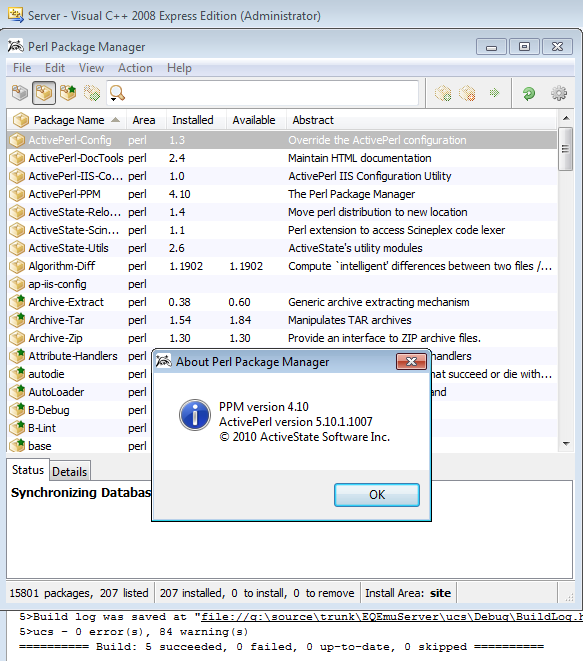Open the File menu
This screenshot has height=661, width=583.
[x=22, y=68]
